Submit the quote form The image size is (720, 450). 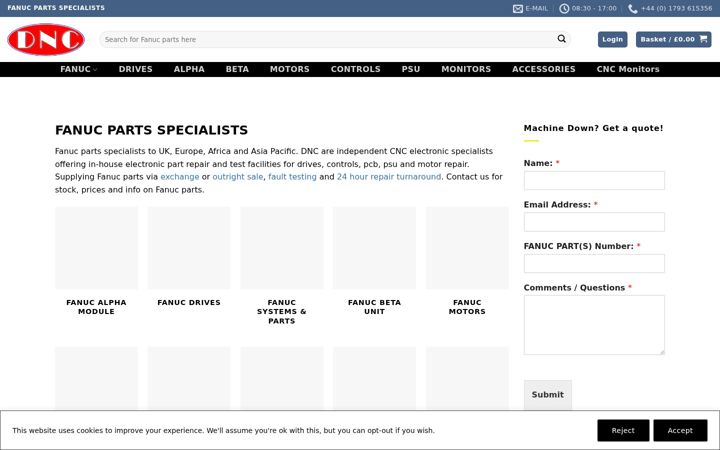pyautogui.click(x=548, y=394)
